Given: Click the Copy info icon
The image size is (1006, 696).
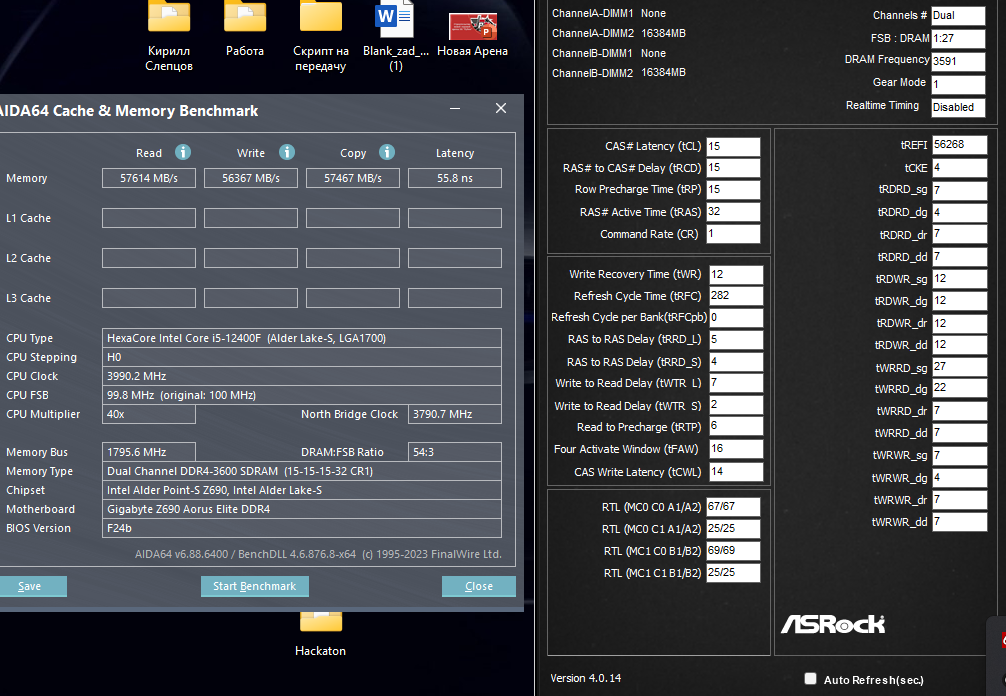Looking at the screenshot, I should point(387,152).
